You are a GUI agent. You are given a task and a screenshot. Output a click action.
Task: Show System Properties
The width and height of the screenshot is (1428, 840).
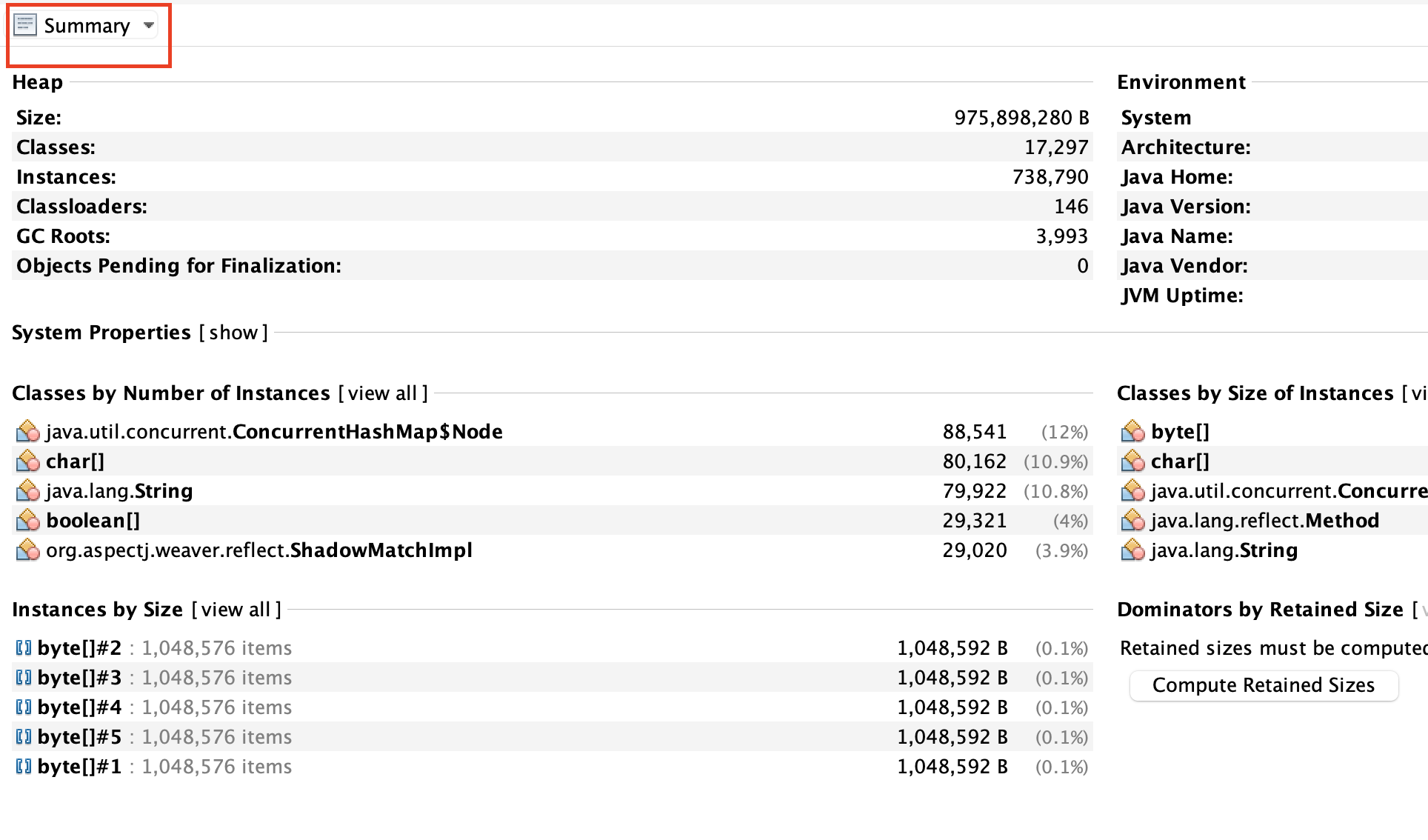[x=233, y=333]
